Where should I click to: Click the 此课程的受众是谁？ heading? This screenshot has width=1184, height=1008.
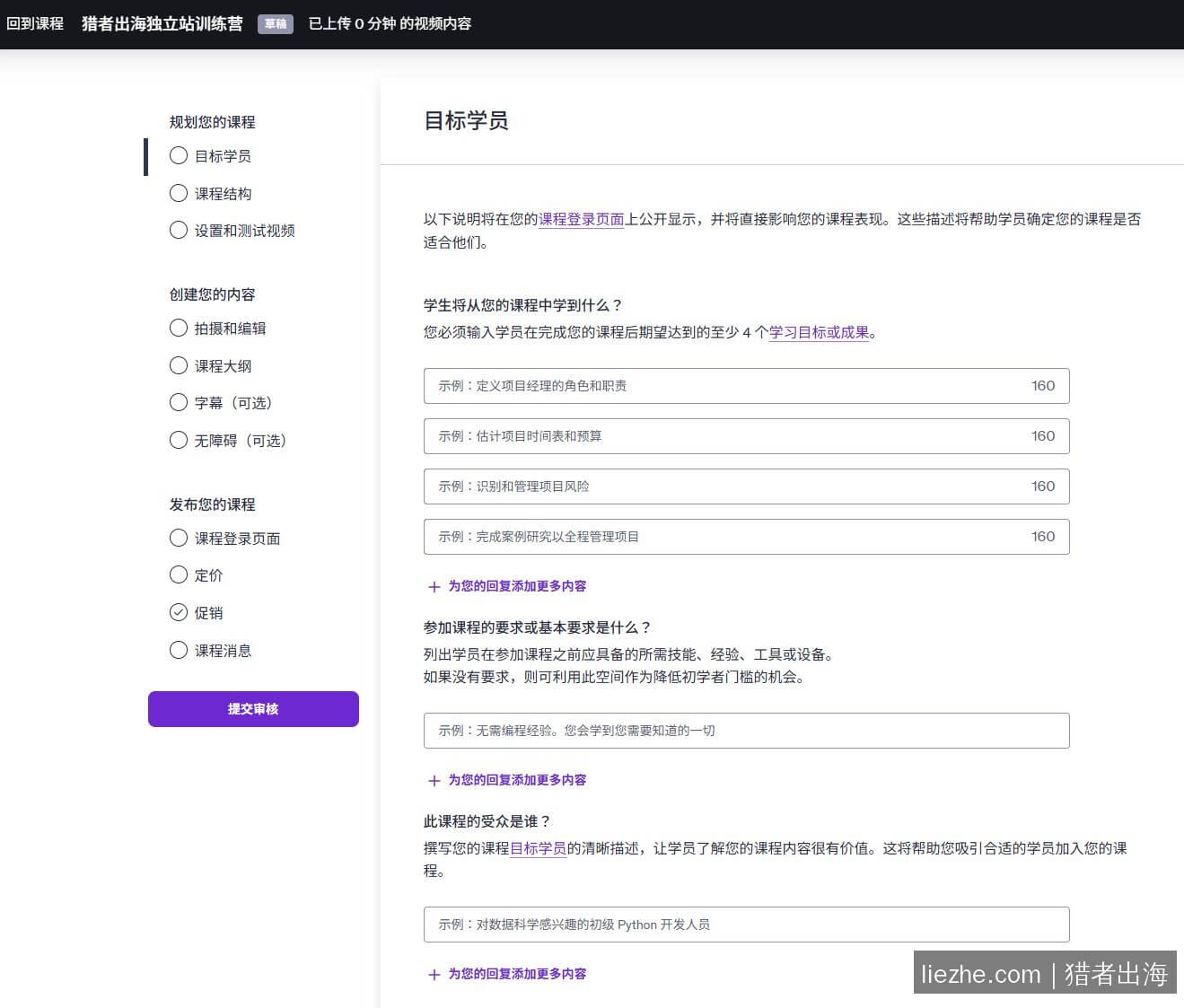(487, 821)
